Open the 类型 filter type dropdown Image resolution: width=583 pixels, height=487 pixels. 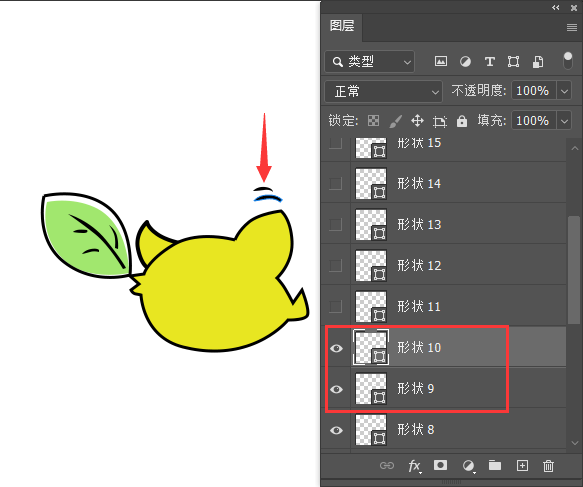pyautogui.click(x=370, y=62)
